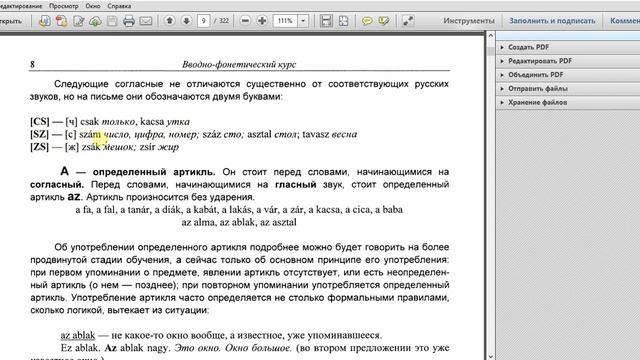Click the document scrollbar down arrow
The image size is (640, 360).
pyautogui.click(x=491, y=356)
